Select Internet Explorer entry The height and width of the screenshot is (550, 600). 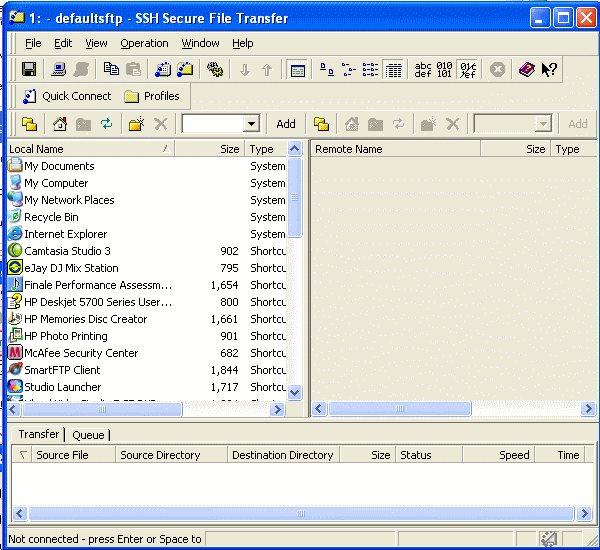[65, 234]
